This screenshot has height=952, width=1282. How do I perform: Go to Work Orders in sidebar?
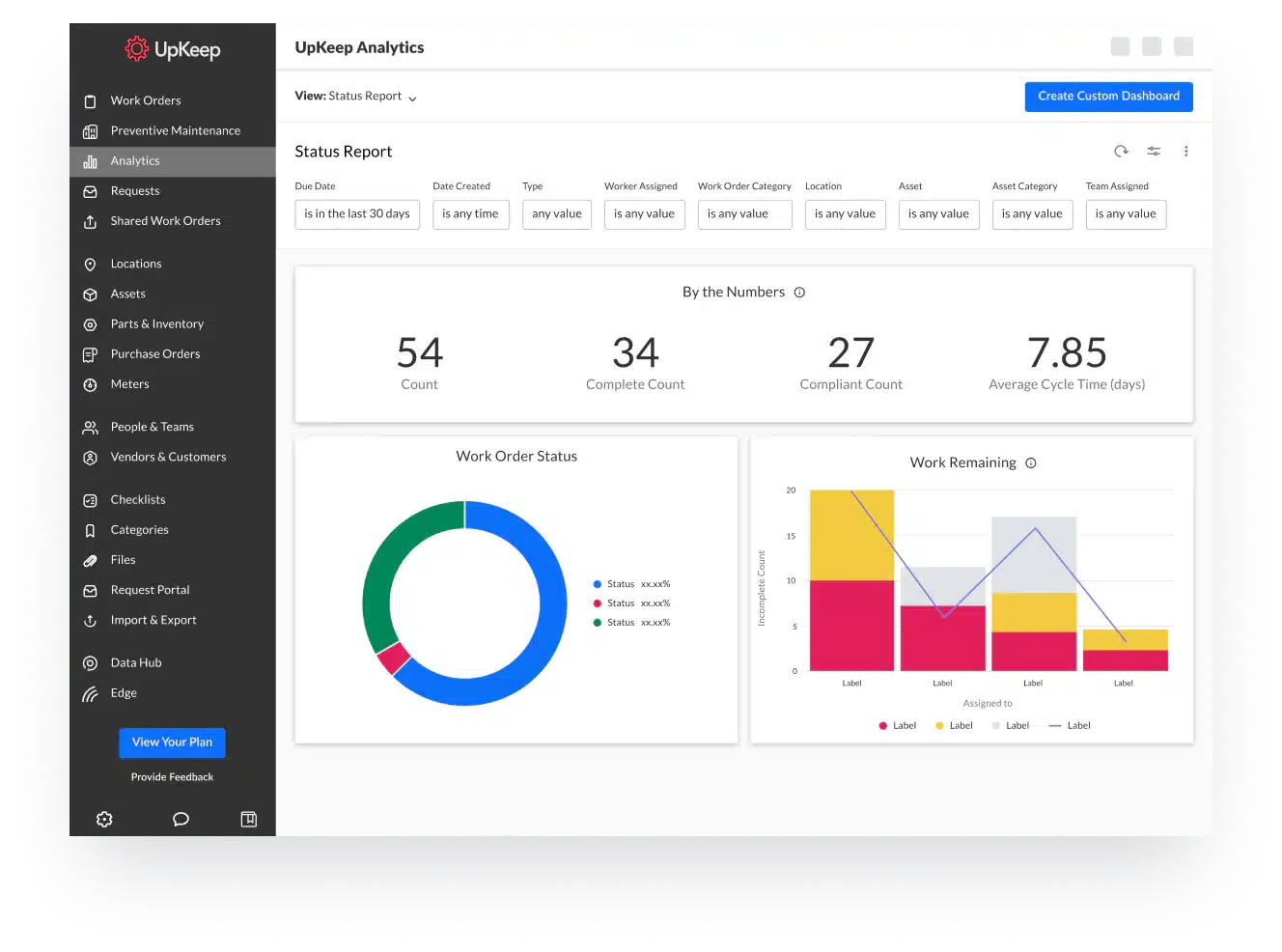pyautogui.click(x=146, y=100)
